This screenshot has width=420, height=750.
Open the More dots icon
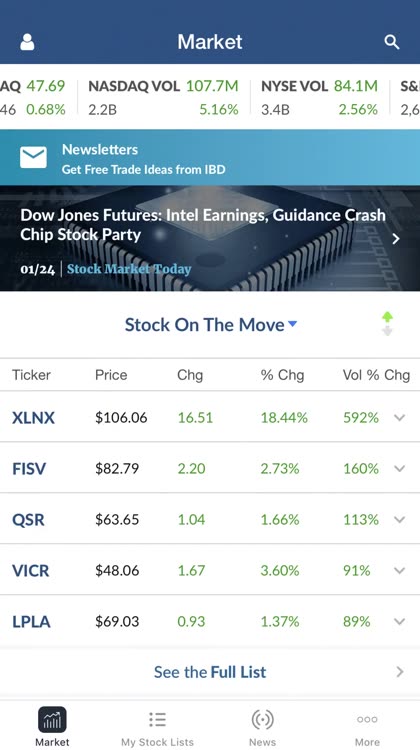point(367,719)
